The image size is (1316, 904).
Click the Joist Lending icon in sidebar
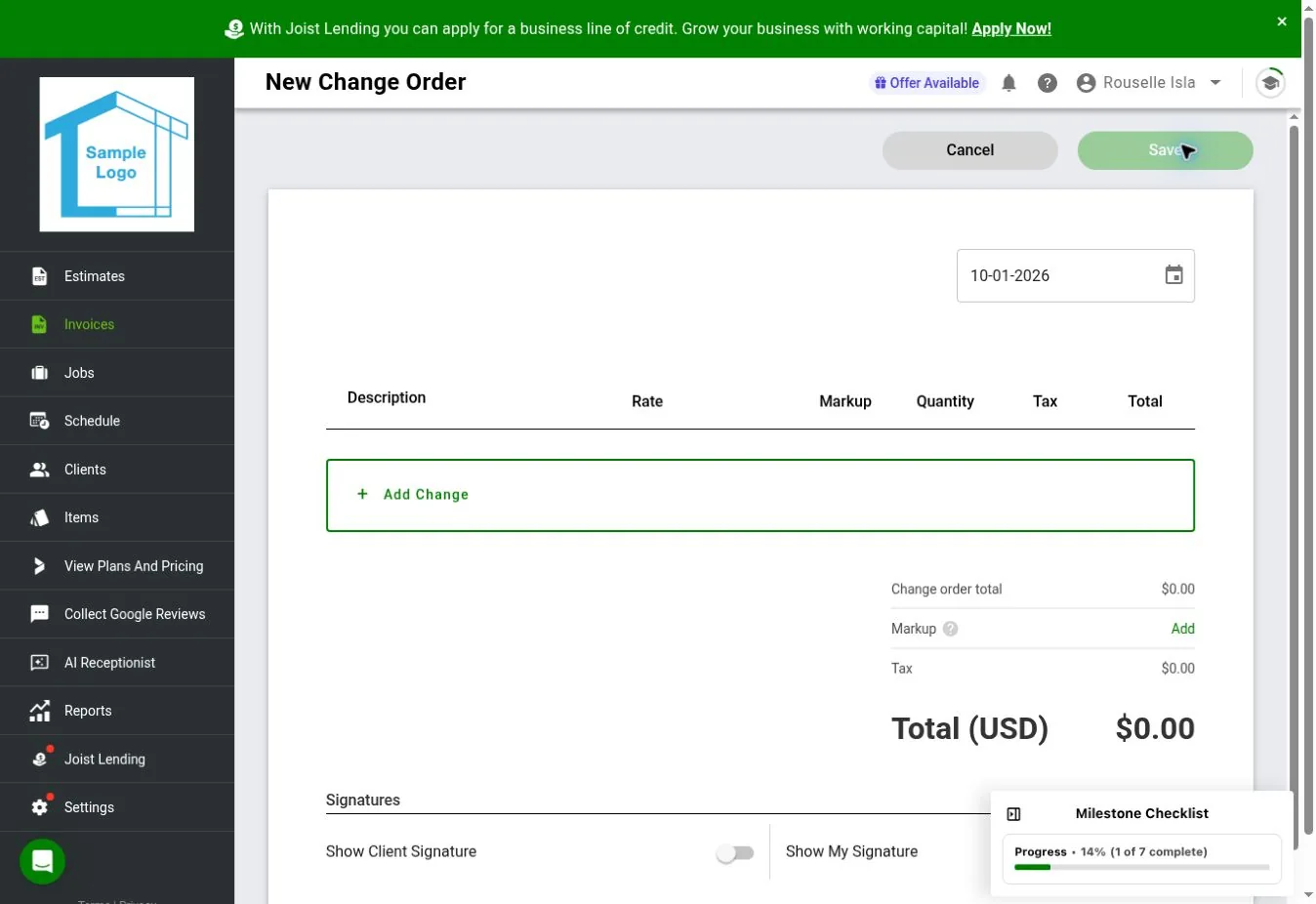tap(39, 759)
